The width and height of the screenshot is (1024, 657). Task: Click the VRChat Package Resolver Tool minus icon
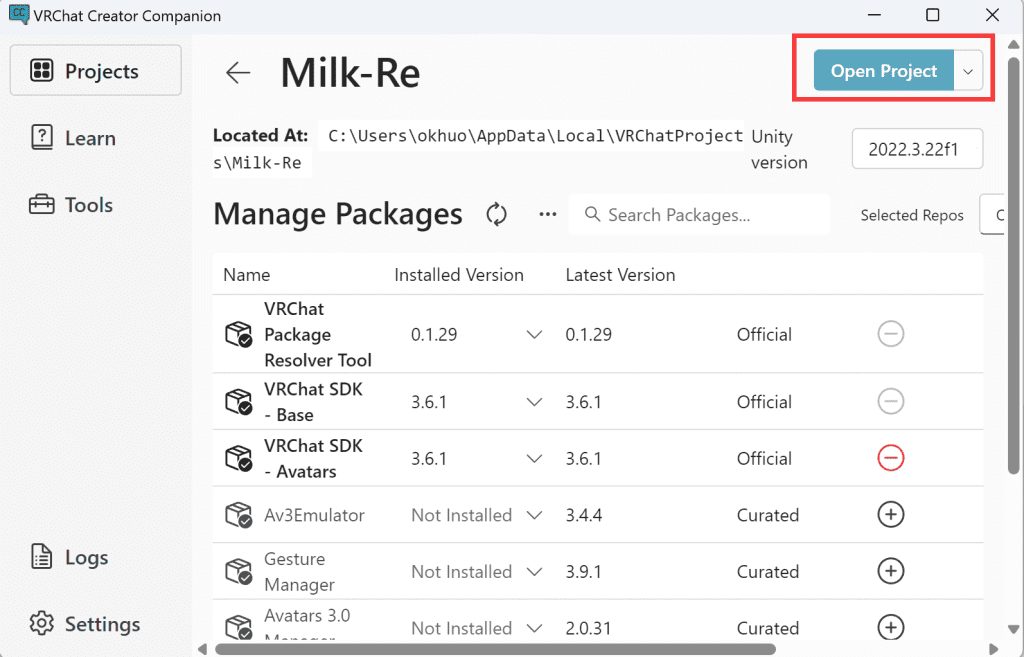pyautogui.click(x=890, y=334)
